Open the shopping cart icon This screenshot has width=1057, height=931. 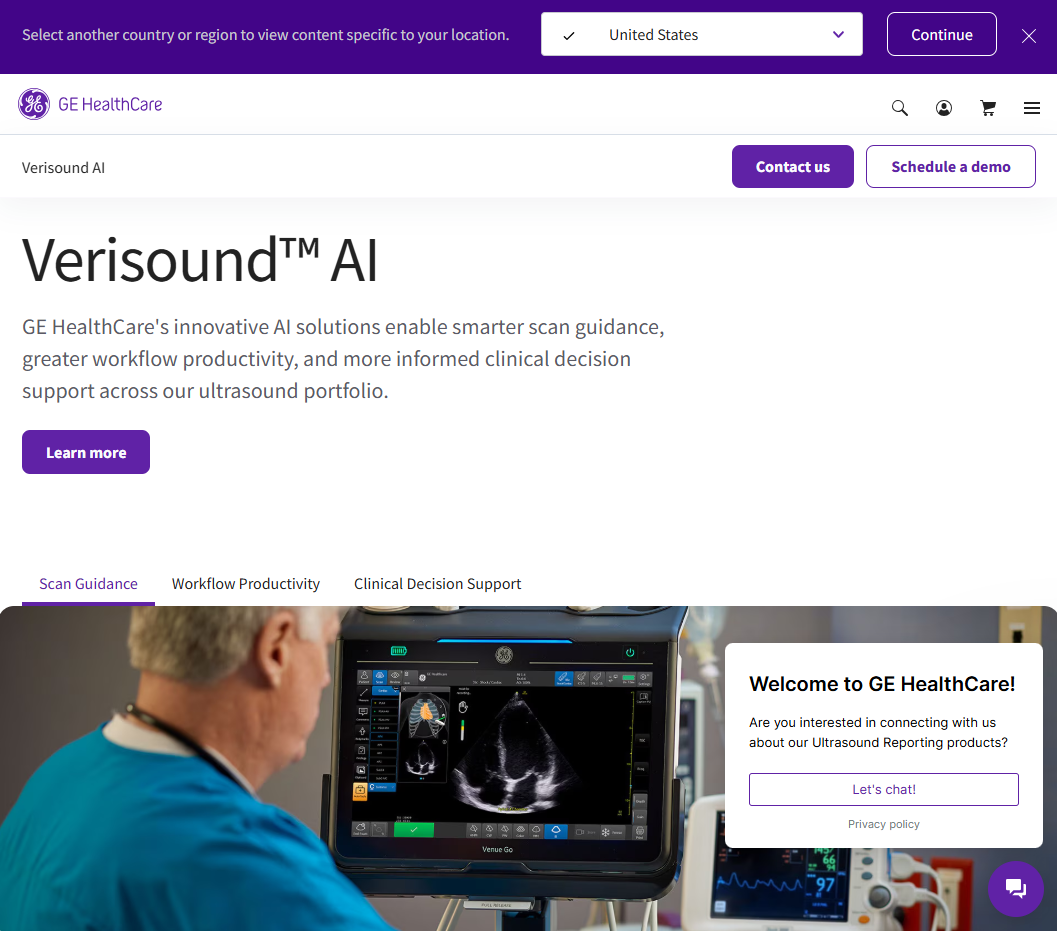pos(988,108)
